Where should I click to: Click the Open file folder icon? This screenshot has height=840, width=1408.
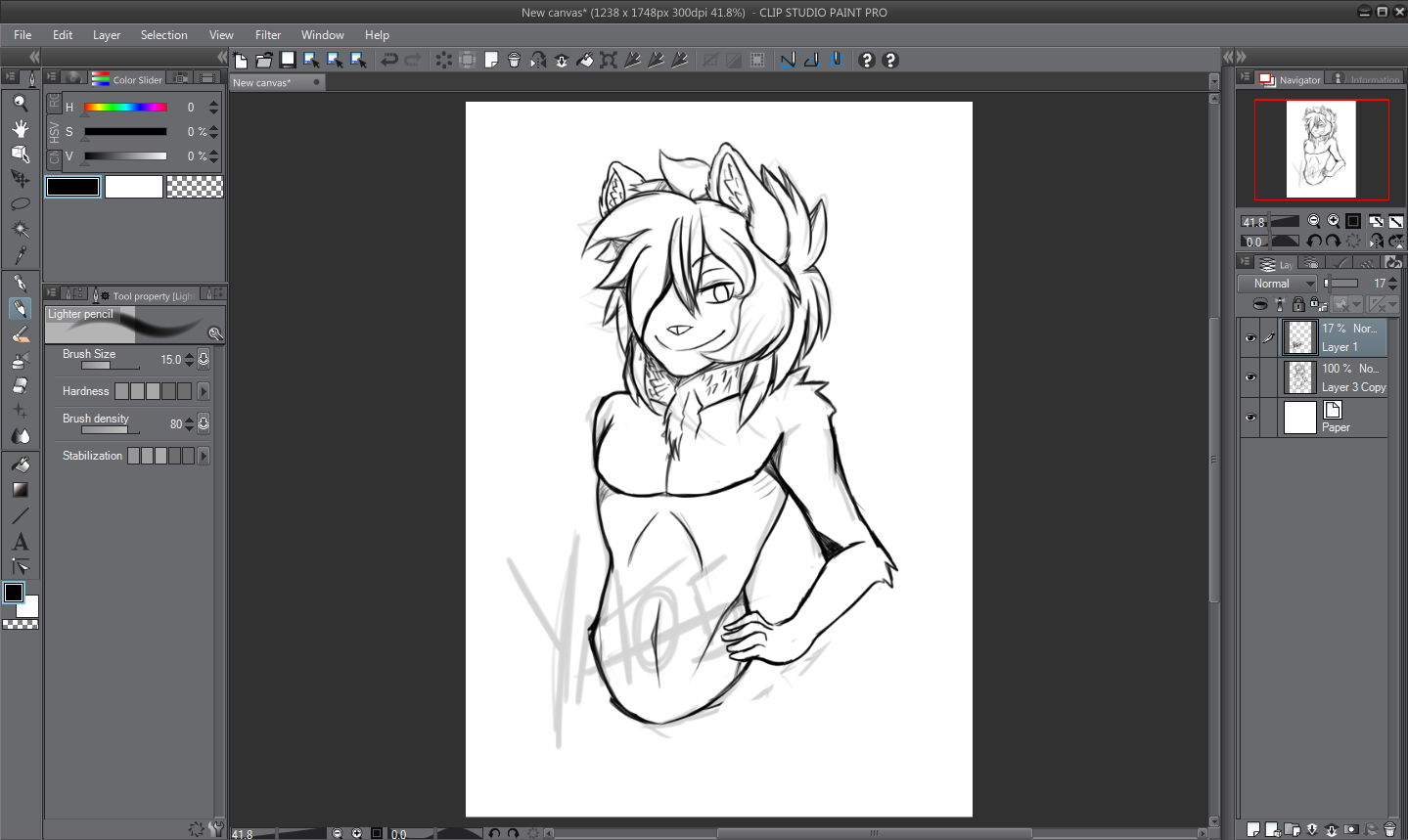[264, 61]
